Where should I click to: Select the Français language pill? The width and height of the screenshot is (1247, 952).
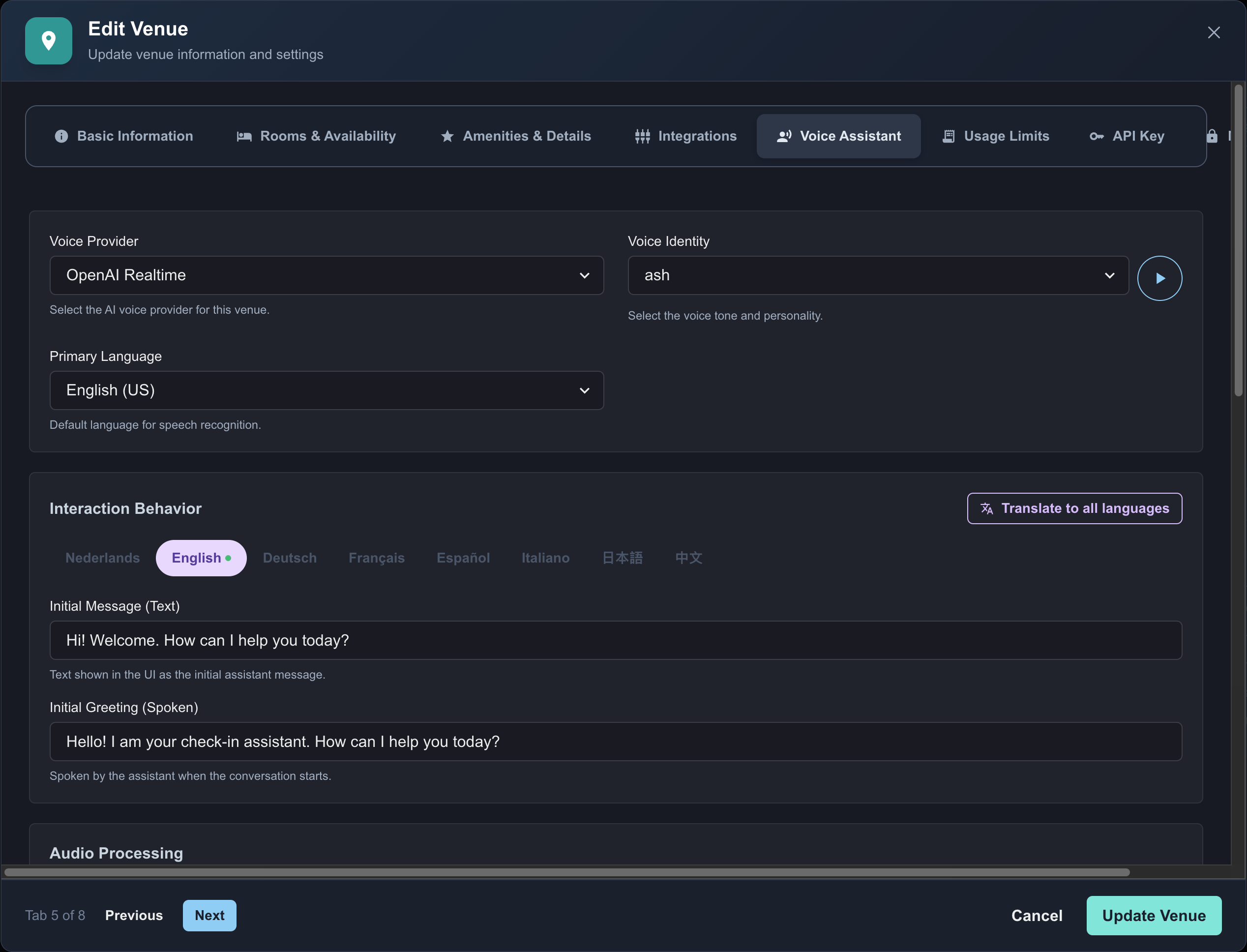click(377, 558)
